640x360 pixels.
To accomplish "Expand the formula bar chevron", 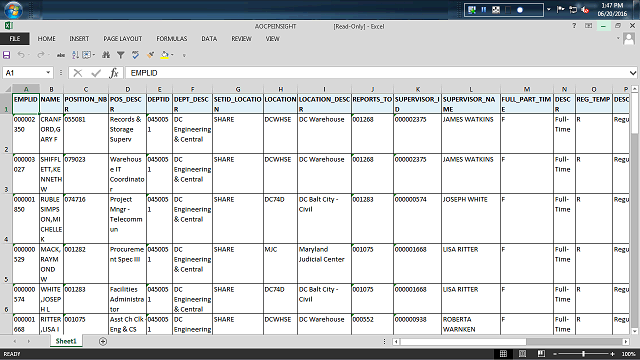I will pyautogui.click(x=632, y=73).
